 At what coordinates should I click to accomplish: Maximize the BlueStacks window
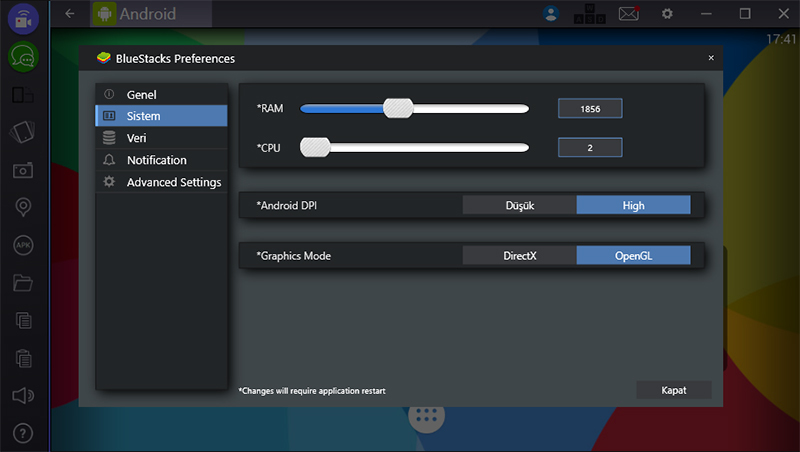pyautogui.click(x=745, y=14)
